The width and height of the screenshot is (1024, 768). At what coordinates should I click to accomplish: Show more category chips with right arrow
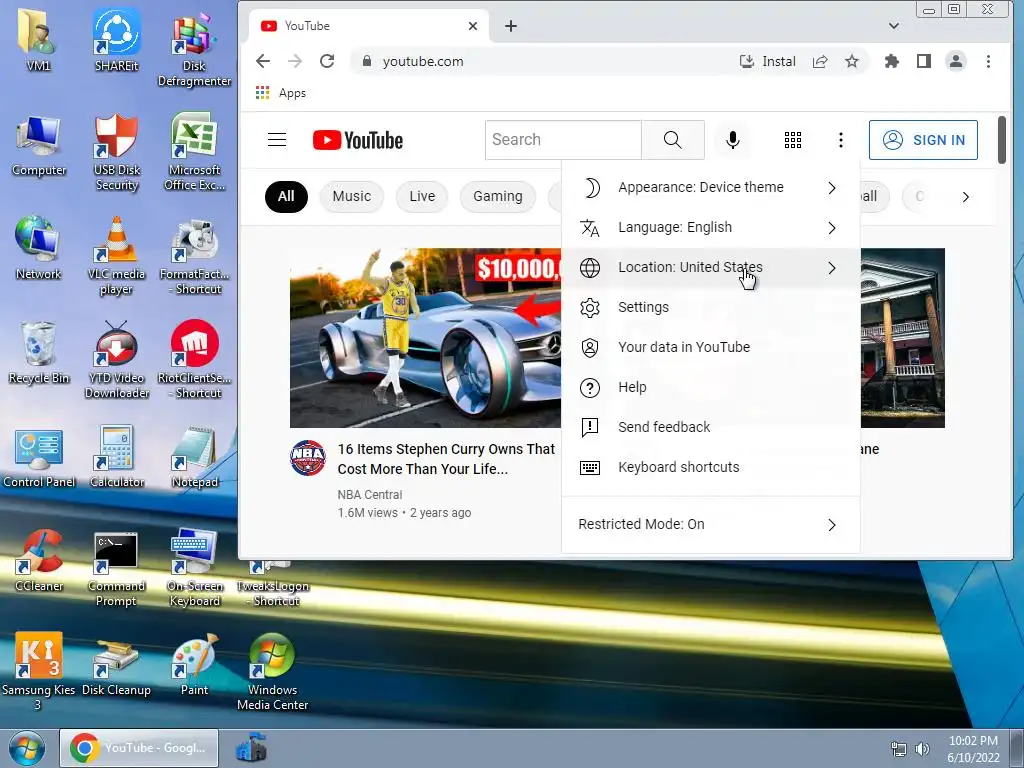tap(965, 197)
